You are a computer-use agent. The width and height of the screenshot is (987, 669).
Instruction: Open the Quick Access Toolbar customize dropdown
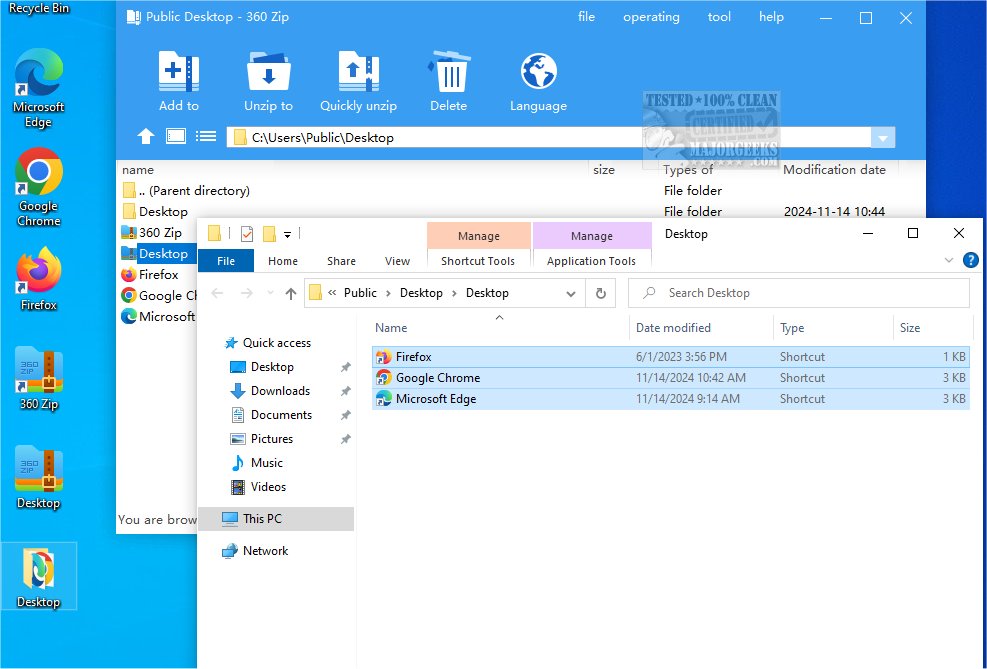pos(288,234)
